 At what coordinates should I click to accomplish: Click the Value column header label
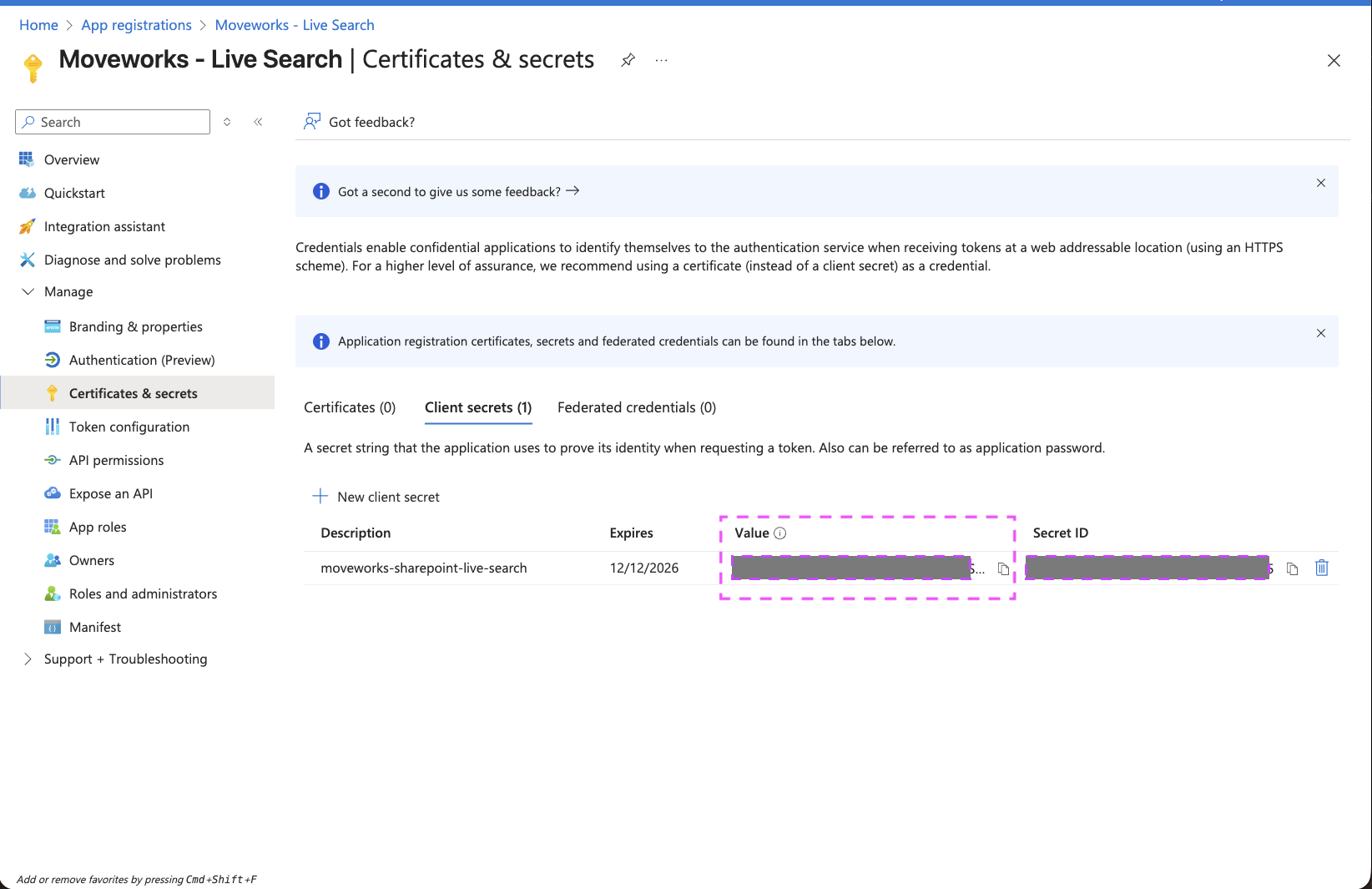pyautogui.click(x=752, y=533)
